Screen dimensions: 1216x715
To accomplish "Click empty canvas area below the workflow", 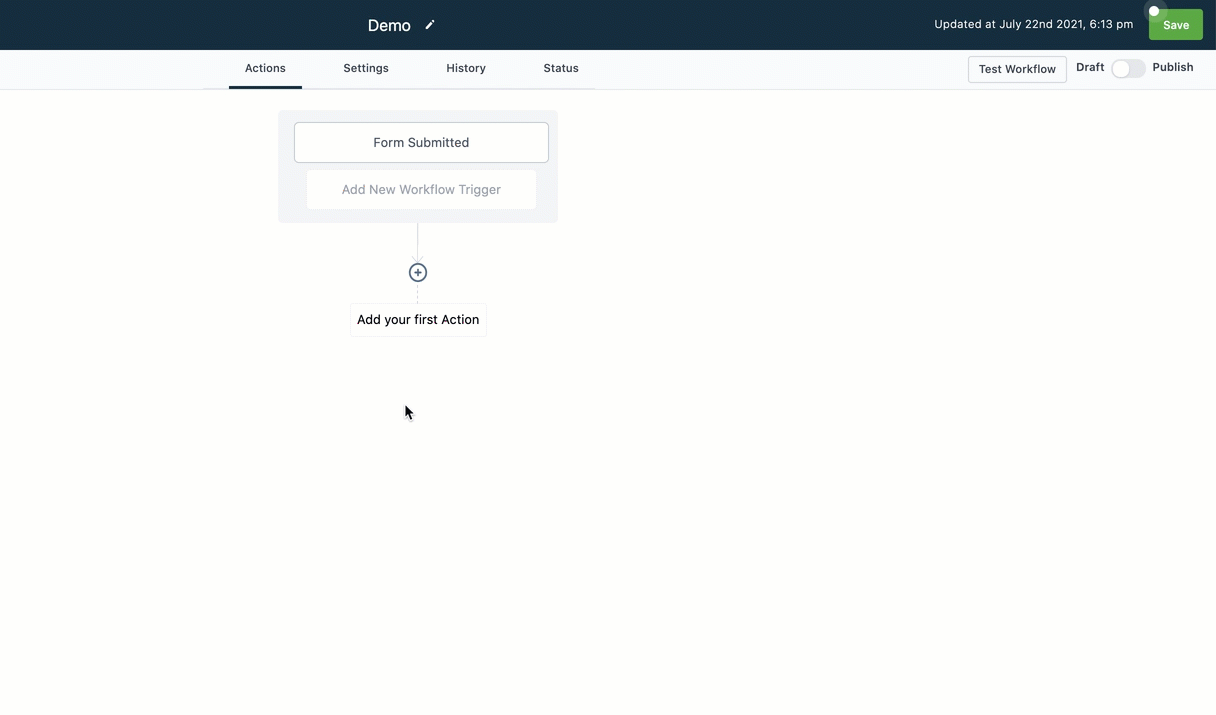I will 700,520.
